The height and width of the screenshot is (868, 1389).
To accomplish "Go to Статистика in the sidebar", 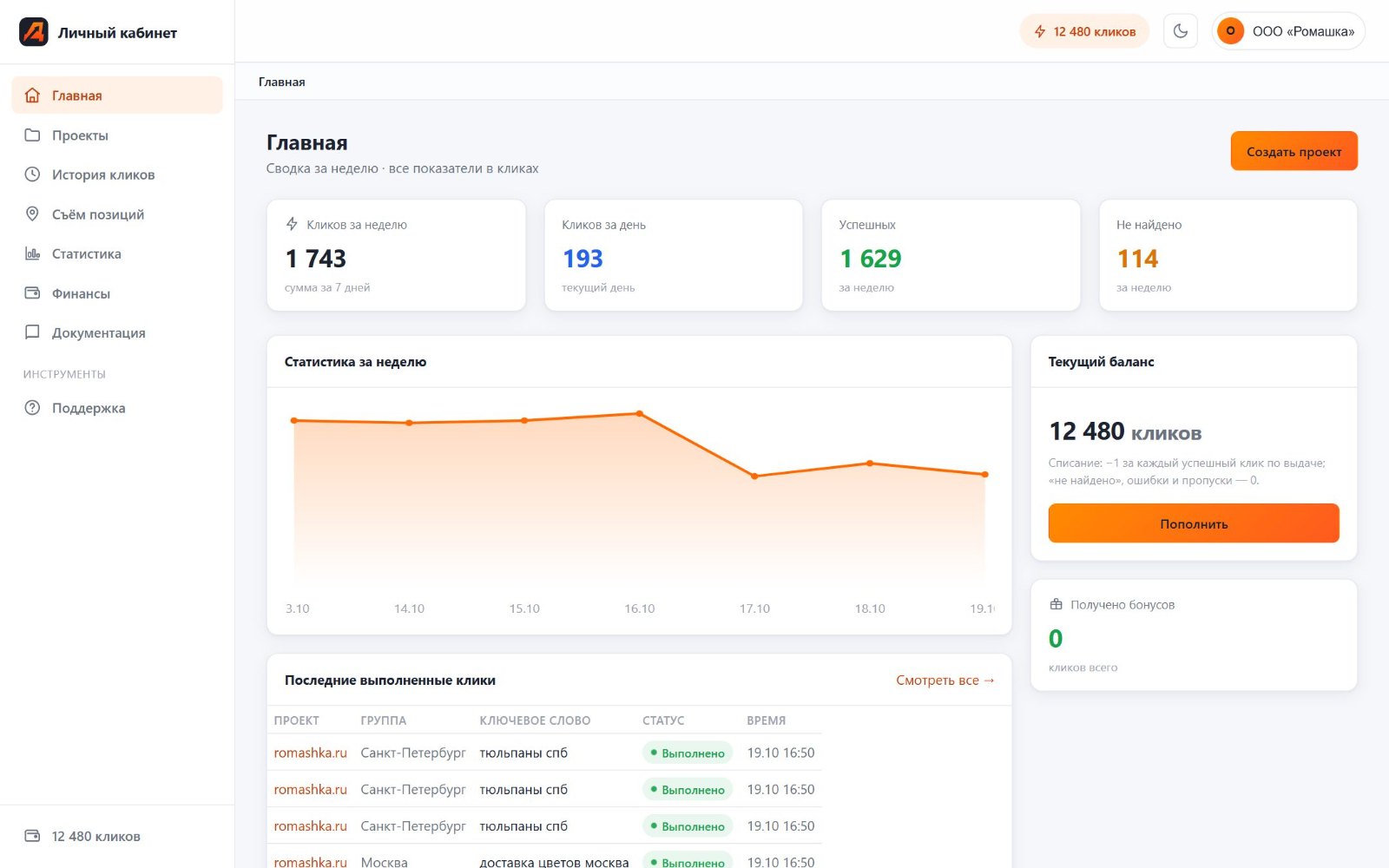I will (x=117, y=253).
